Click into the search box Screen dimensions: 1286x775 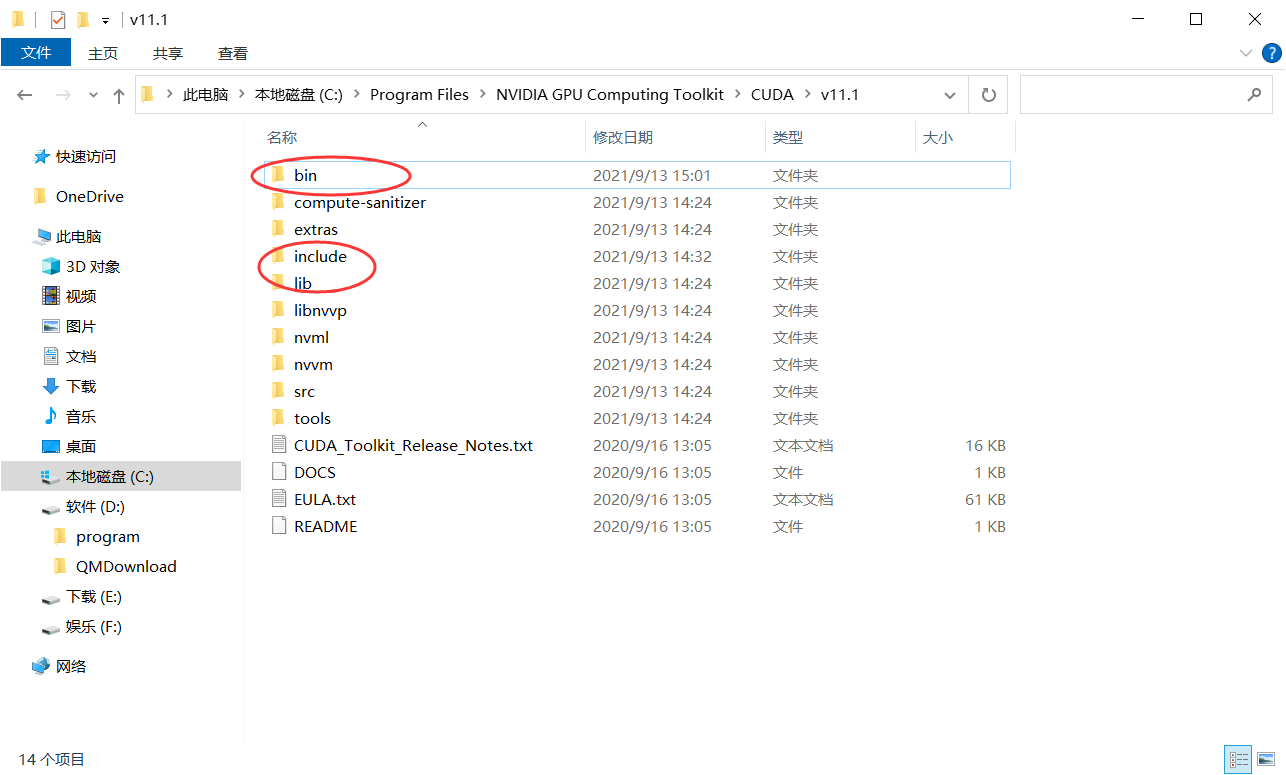(1146, 95)
